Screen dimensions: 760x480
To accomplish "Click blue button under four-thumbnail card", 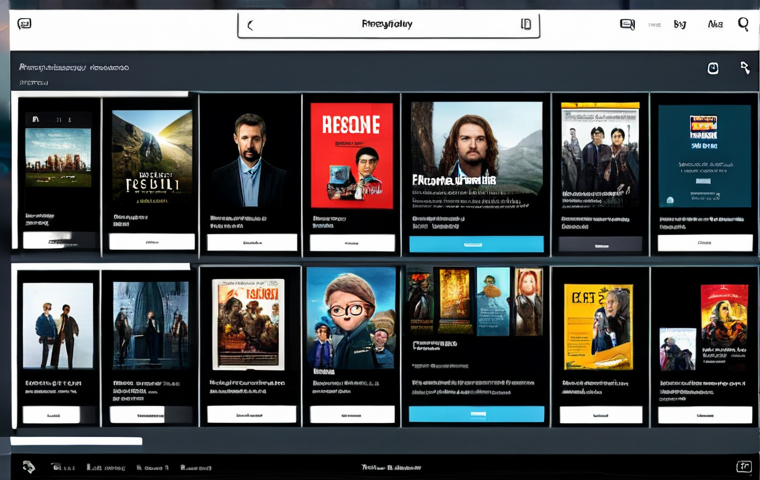I will (x=476, y=414).
